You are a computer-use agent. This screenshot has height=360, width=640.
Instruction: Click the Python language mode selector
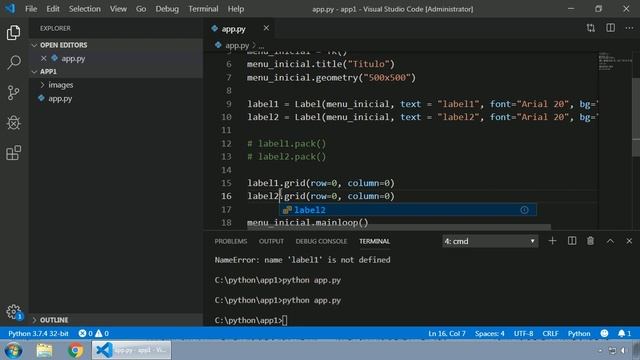pyautogui.click(x=579, y=333)
